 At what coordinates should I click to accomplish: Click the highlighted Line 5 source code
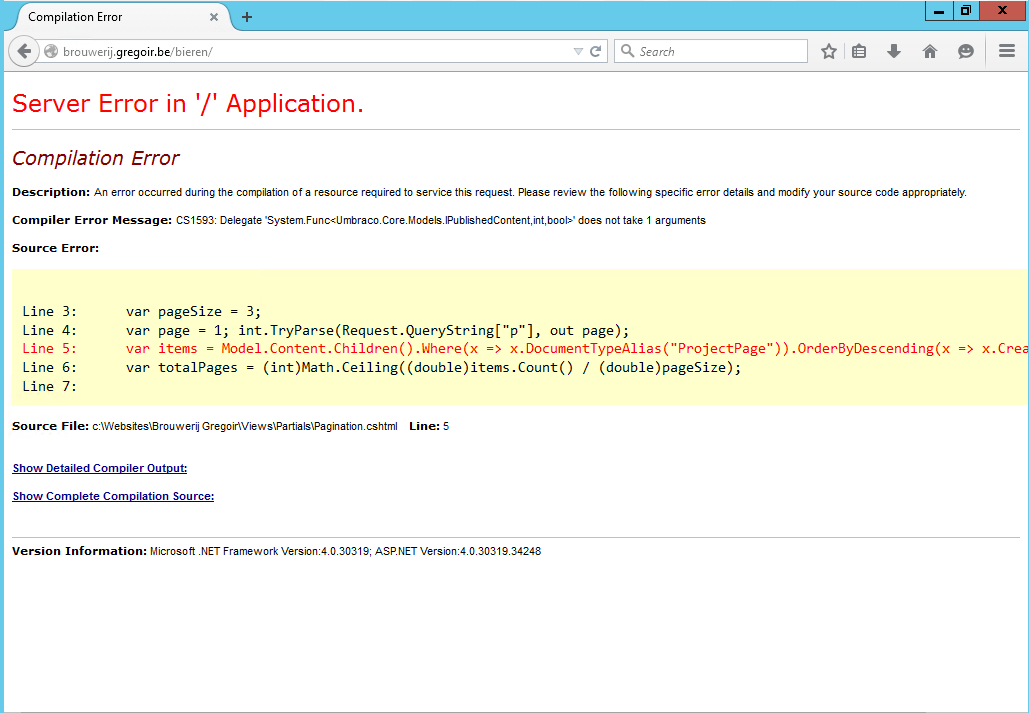click(x=525, y=349)
